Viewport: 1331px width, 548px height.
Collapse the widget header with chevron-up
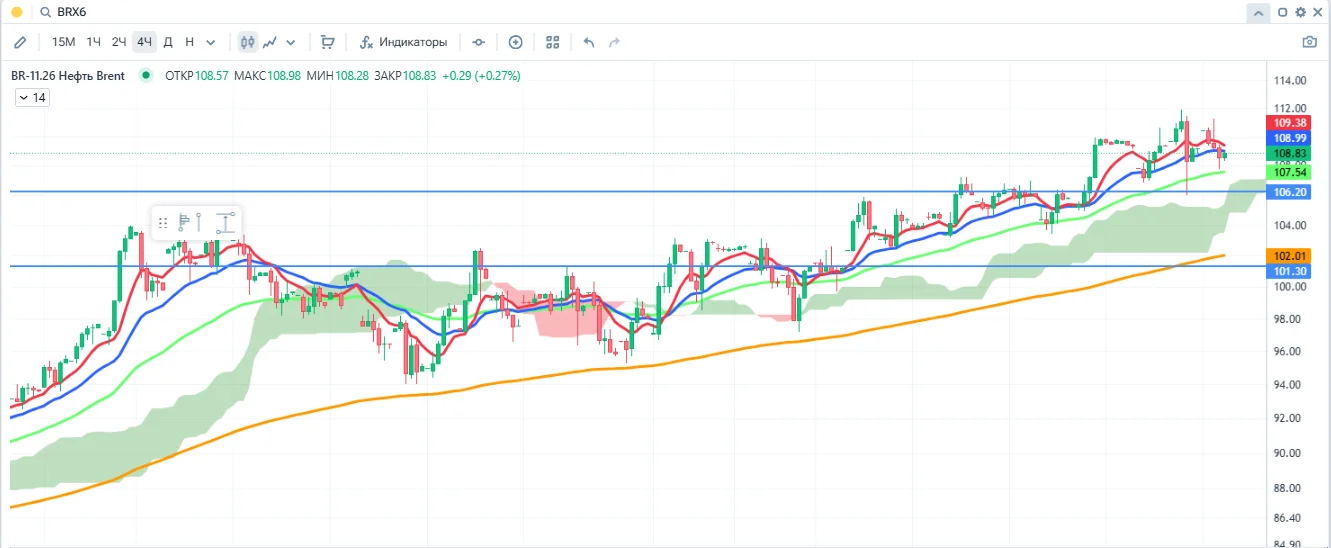pyautogui.click(x=1257, y=13)
